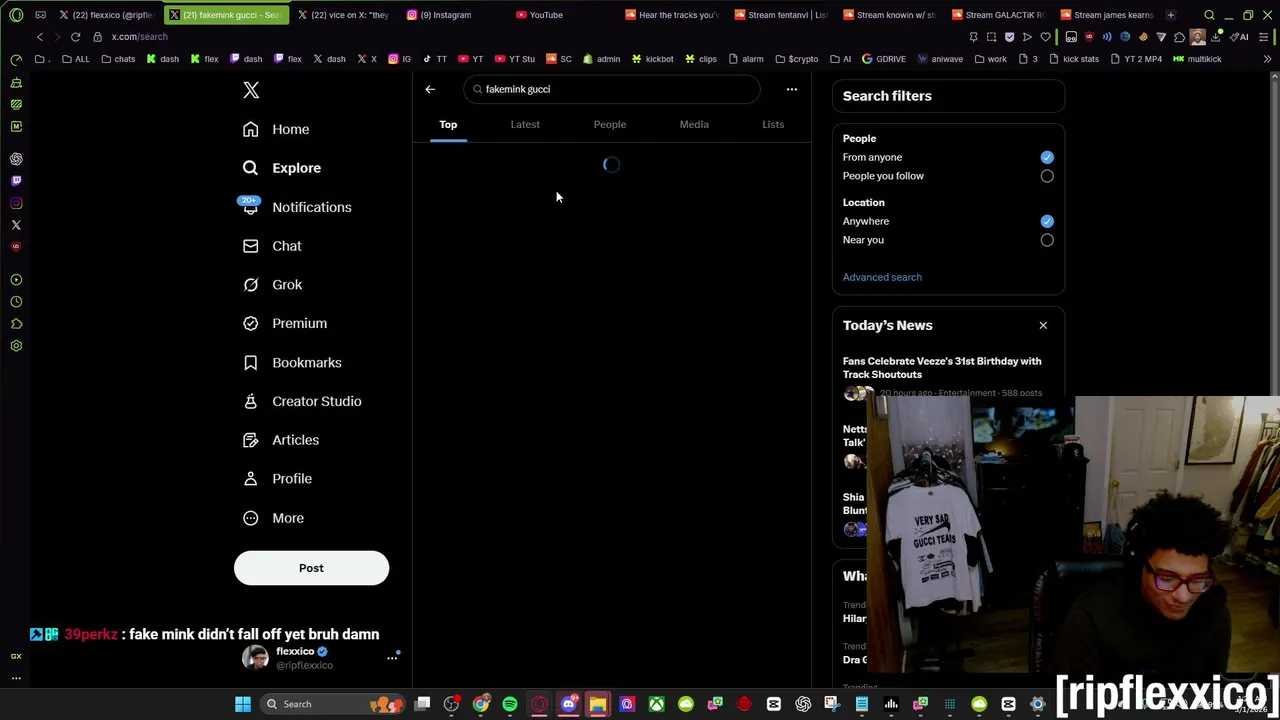Open Articles page
Screen dimensions: 1280x720
[x=281, y=440]
